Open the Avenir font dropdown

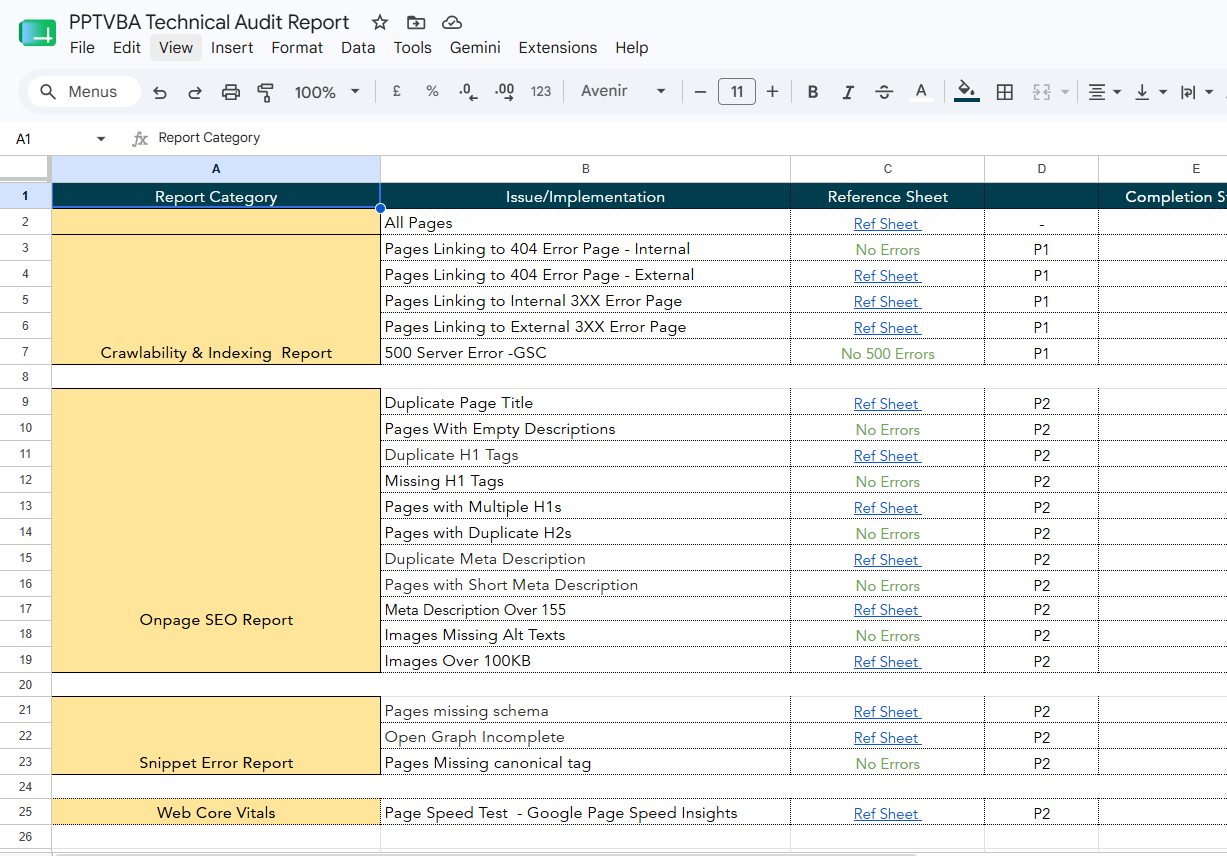point(624,91)
